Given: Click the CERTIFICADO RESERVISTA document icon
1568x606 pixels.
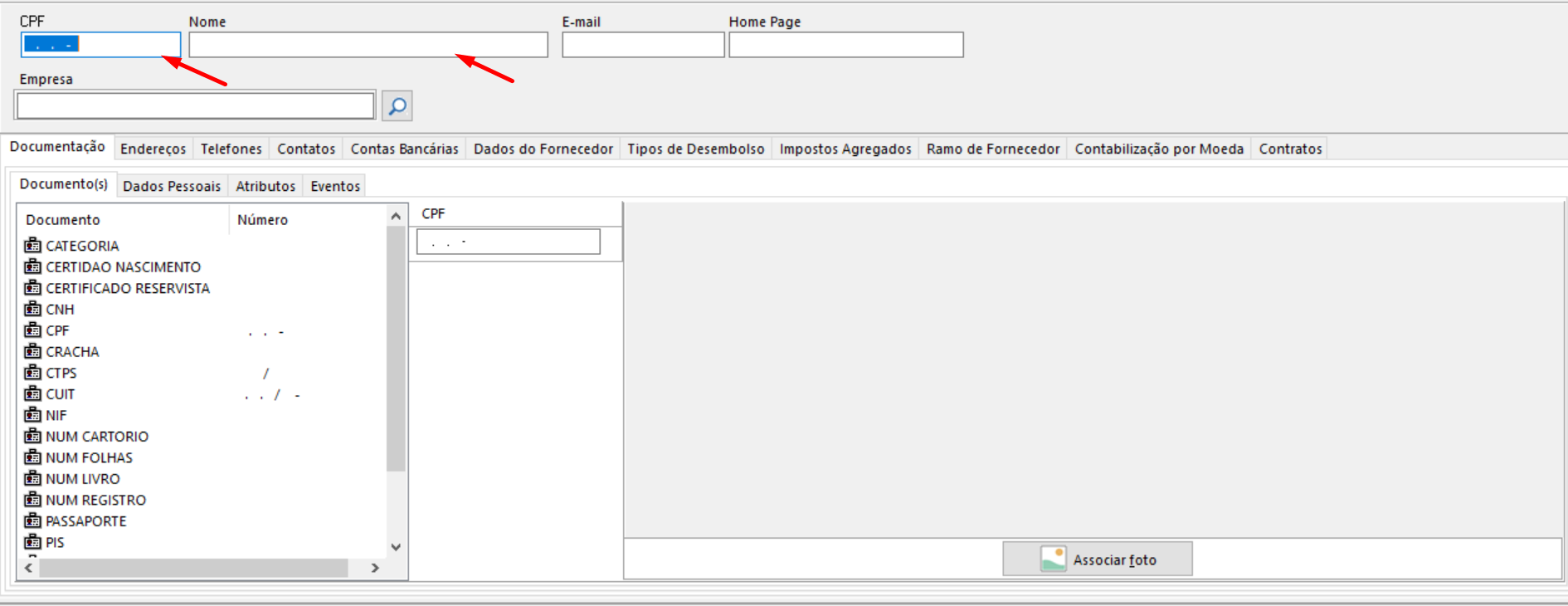Looking at the screenshot, I should click(x=32, y=287).
